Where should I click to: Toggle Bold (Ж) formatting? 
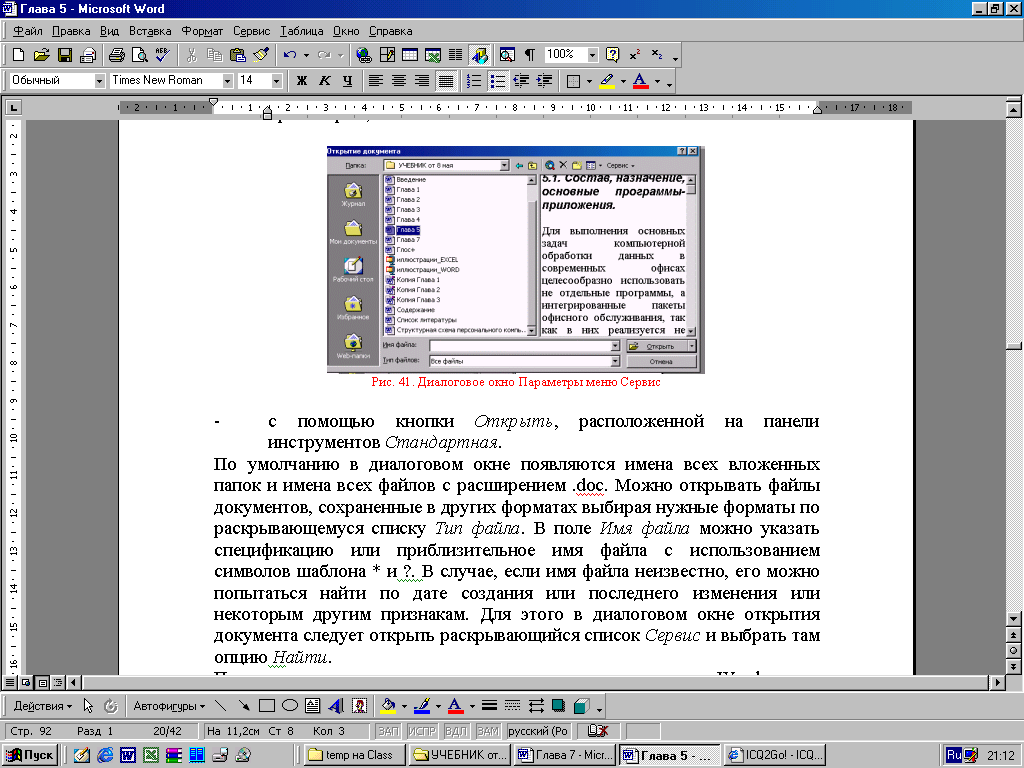[x=302, y=81]
